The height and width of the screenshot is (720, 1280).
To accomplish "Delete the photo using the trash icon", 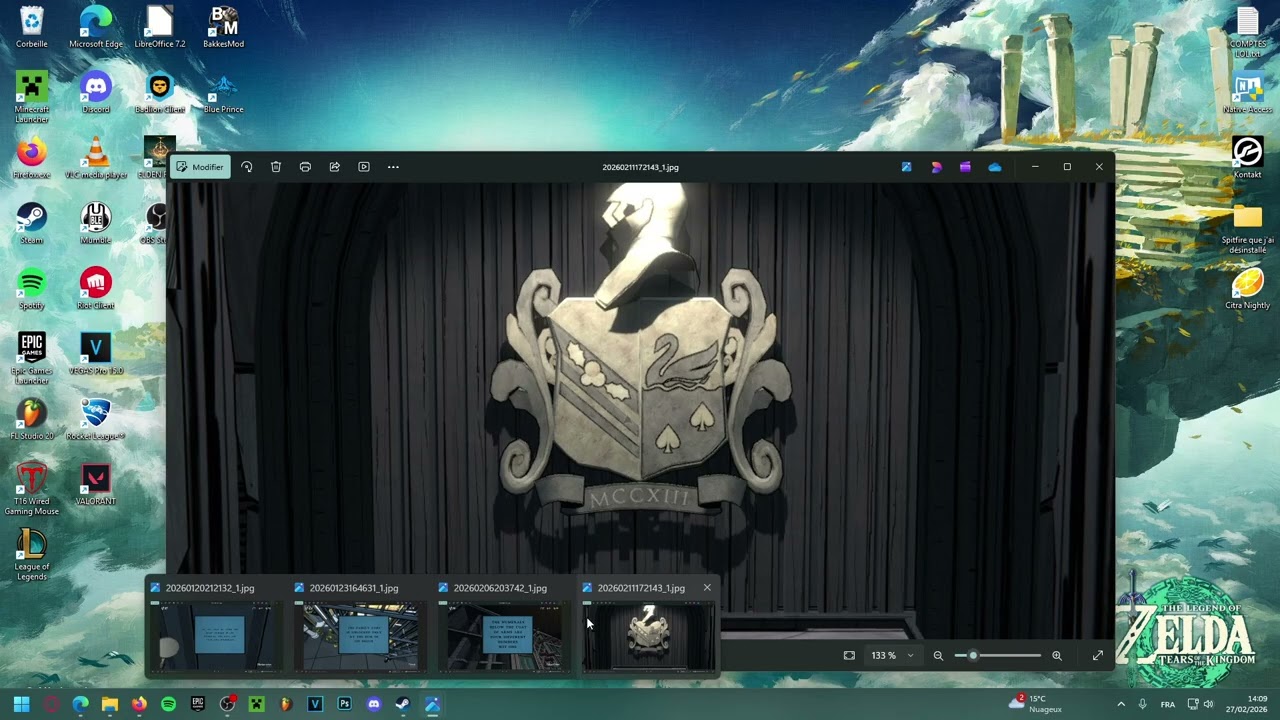I will (276, 167).
